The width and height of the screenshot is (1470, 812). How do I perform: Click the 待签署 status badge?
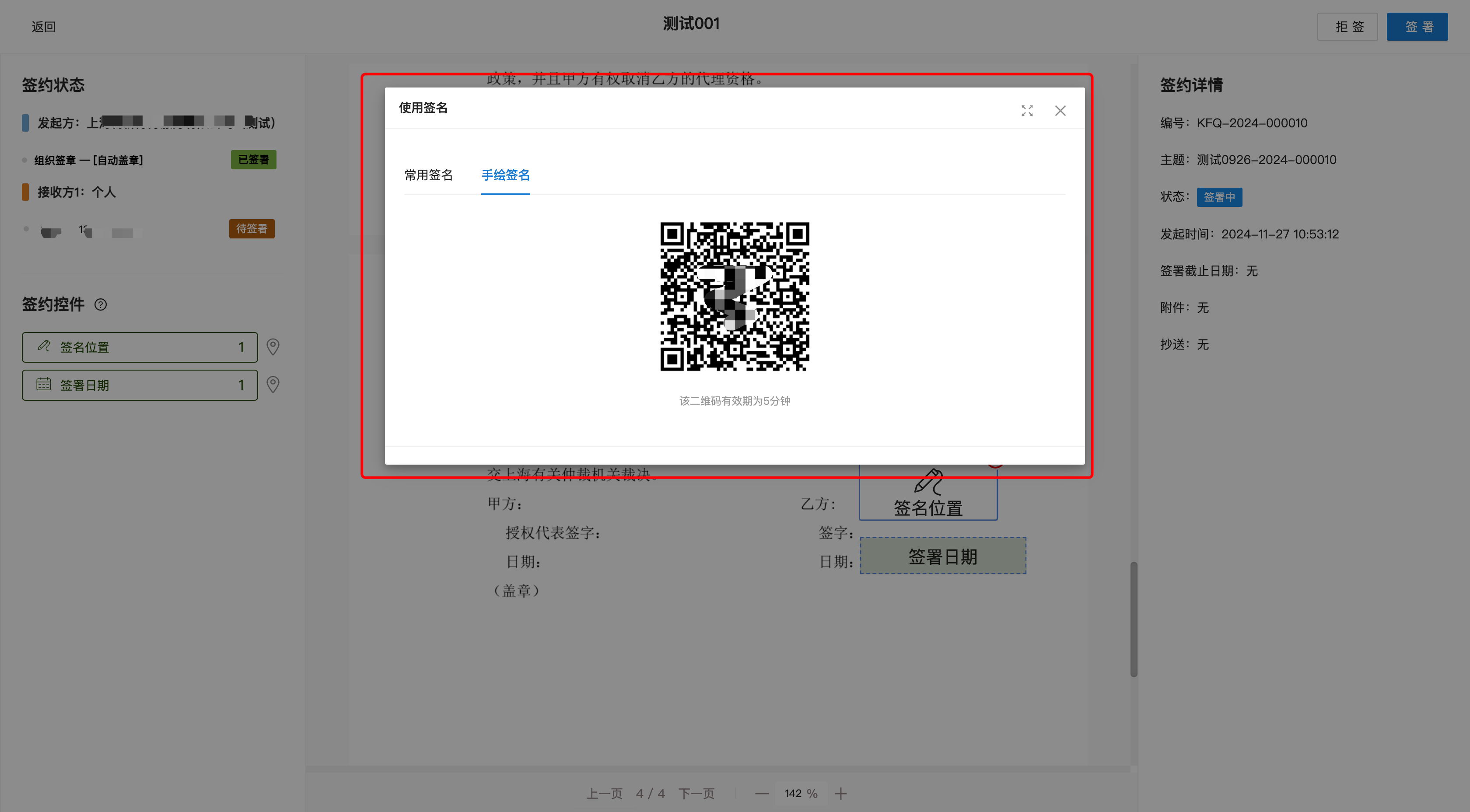click(x=252, y=229)
